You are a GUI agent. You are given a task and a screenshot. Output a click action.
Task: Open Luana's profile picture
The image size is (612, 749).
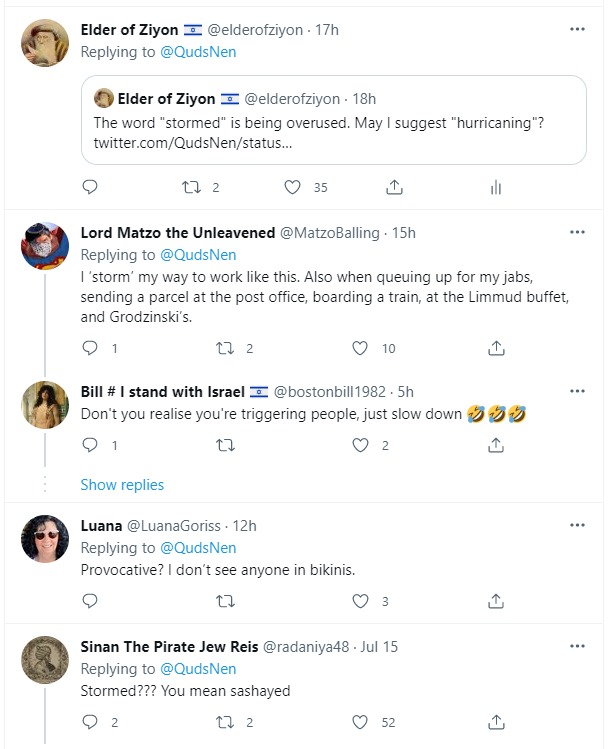pos(44,540)
